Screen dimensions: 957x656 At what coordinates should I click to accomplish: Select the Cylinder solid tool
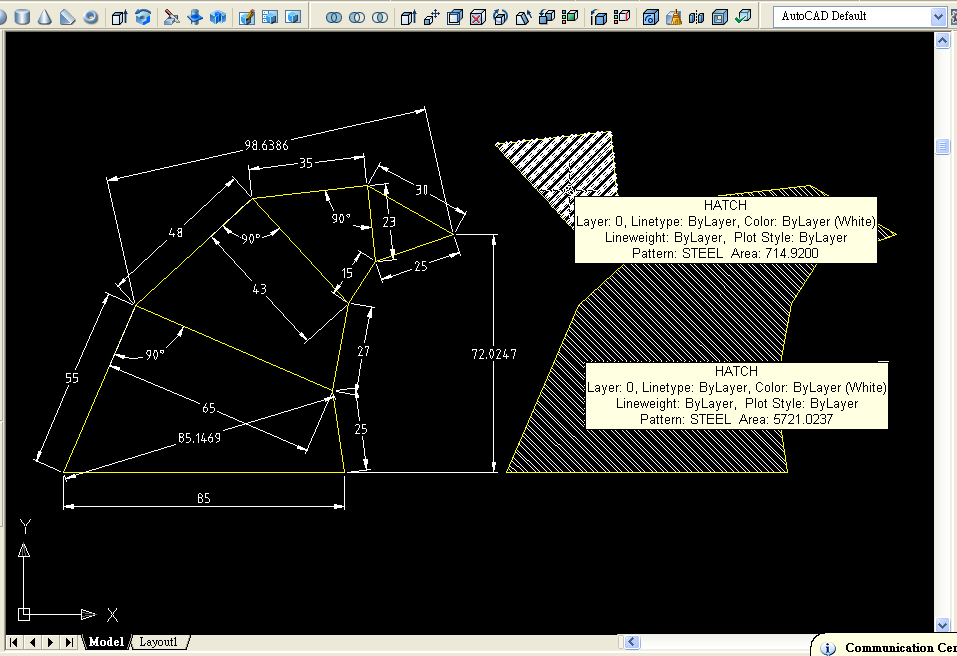(x=22, y=16)
